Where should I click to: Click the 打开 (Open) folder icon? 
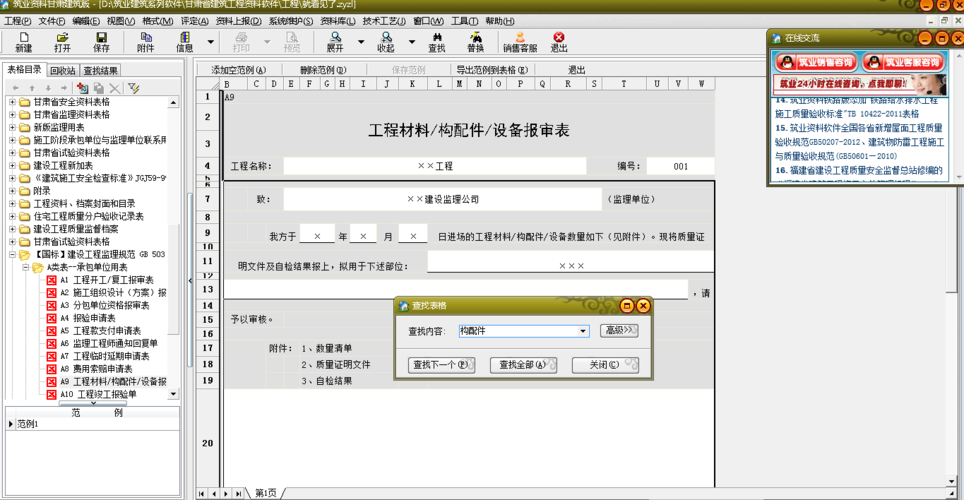[x=62, y=42]
